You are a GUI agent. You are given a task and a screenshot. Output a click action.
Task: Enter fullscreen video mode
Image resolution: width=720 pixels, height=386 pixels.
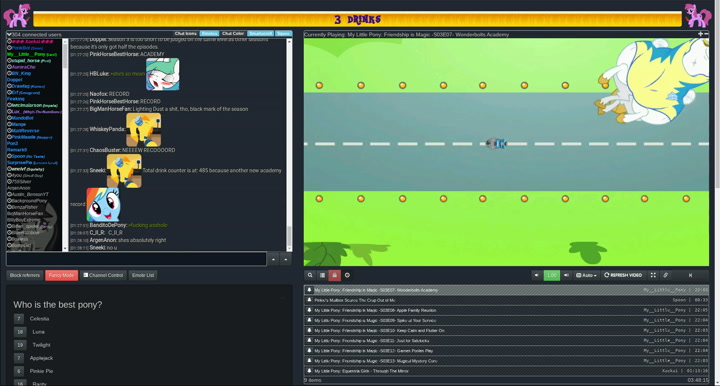[653, 275]
